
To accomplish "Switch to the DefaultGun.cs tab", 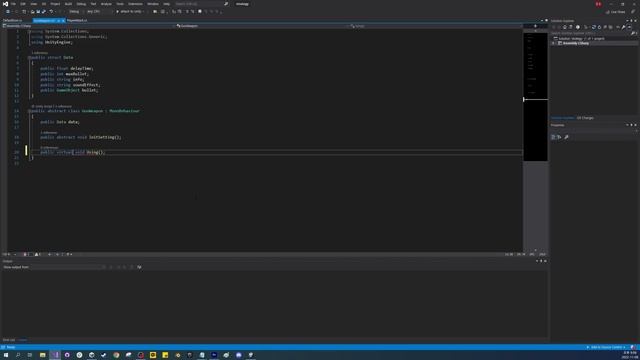I will pos(12,20).
